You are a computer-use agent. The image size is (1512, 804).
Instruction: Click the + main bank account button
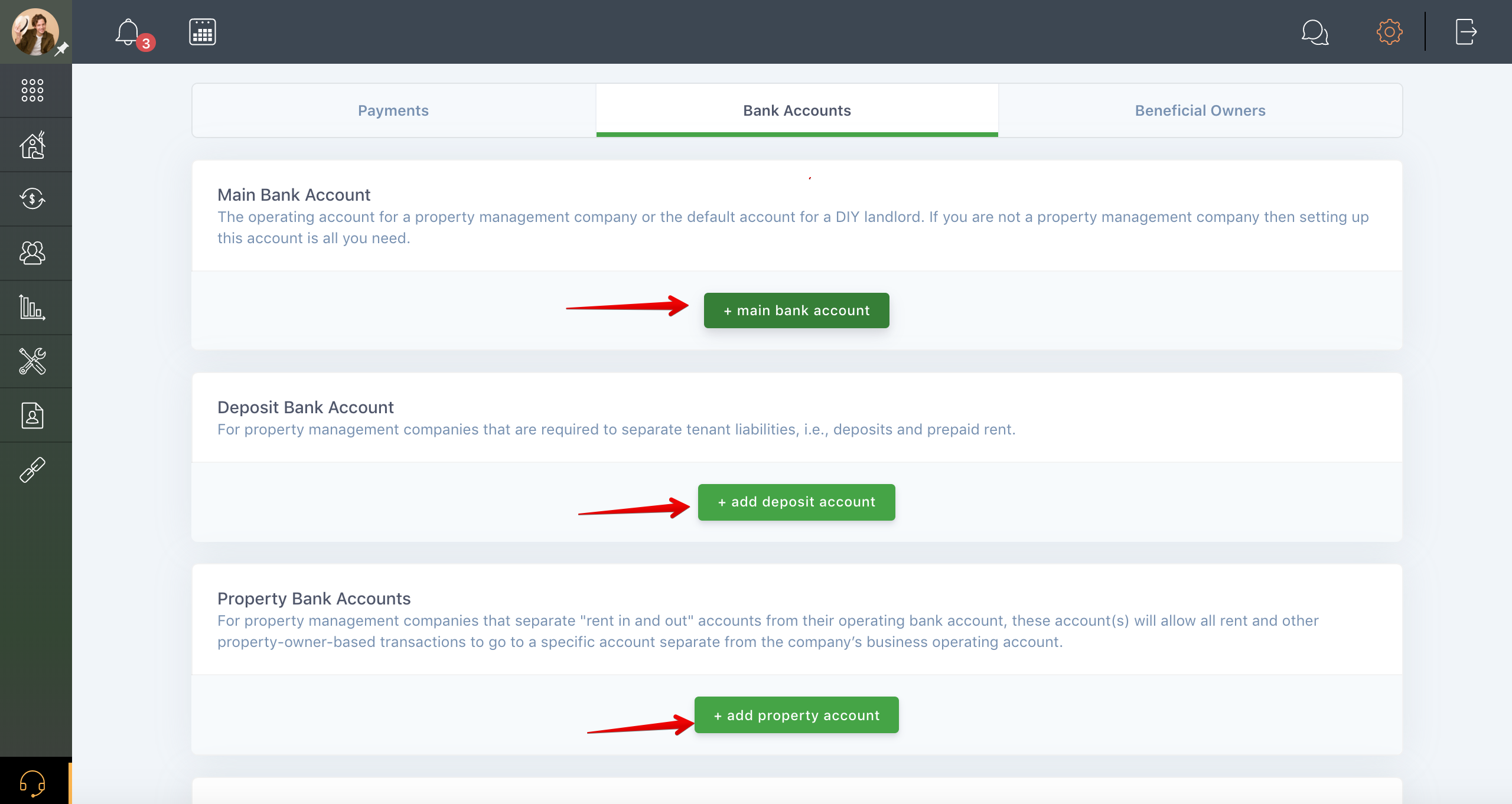click(796, 311)
